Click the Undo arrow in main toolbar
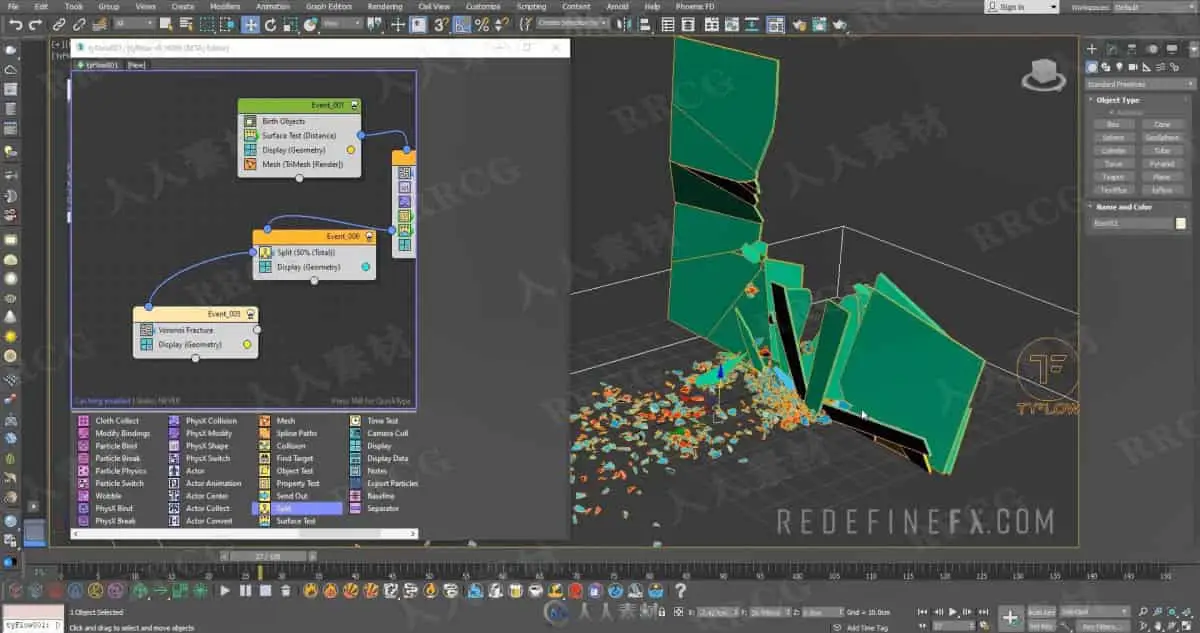Screen dimensions: 1200x633 [13, 24]
